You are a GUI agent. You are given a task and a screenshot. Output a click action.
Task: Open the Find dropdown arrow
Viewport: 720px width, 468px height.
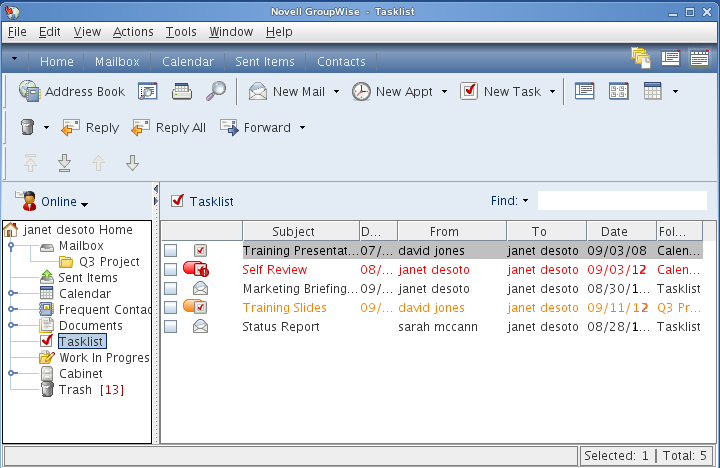coord(525,201)
